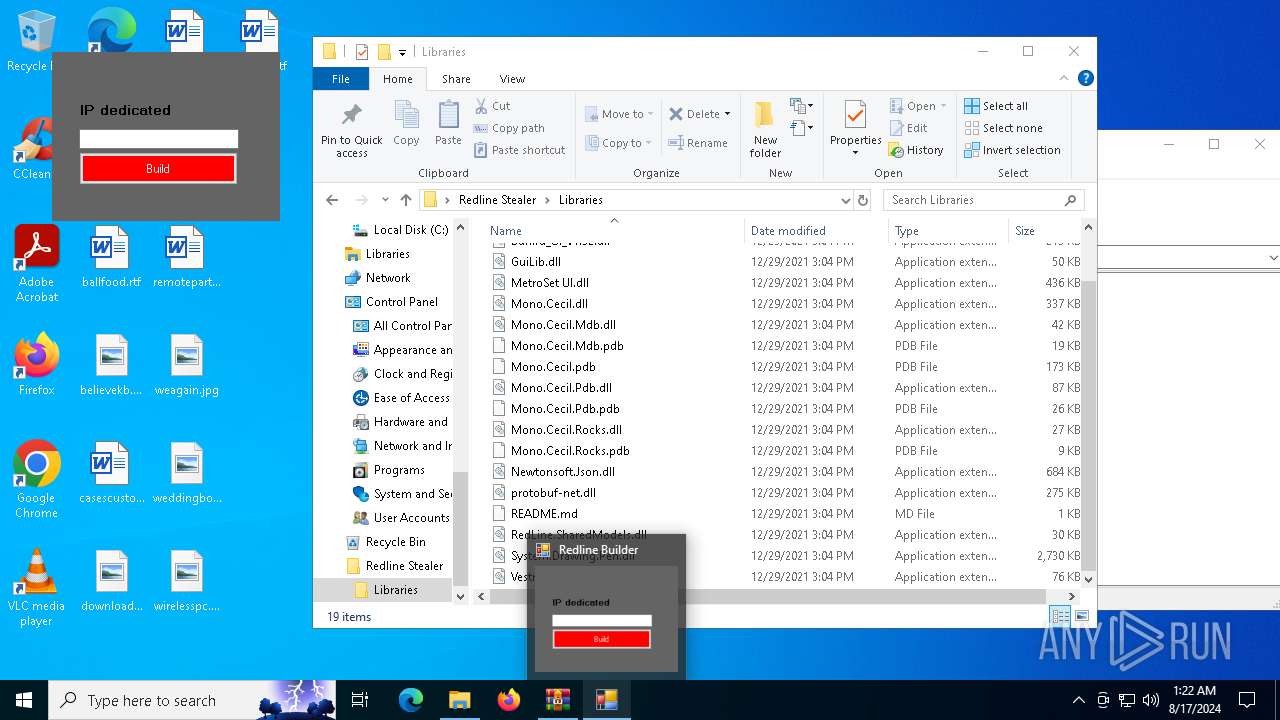Cut the selected item
1280x720 pixels.
pyautogui.click(x=492, y=106)
